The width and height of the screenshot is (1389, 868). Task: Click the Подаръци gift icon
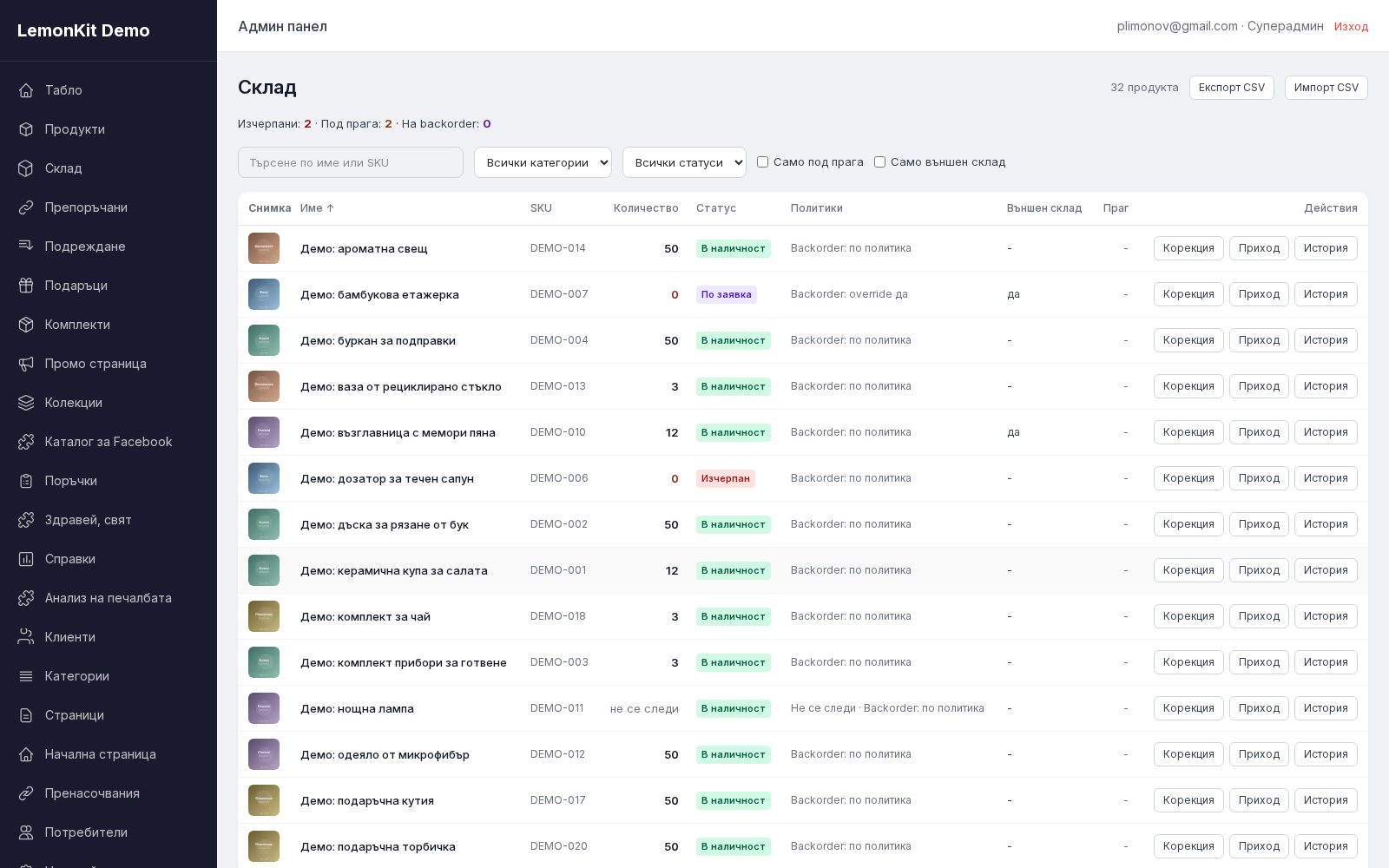click(x=26, y=286)
